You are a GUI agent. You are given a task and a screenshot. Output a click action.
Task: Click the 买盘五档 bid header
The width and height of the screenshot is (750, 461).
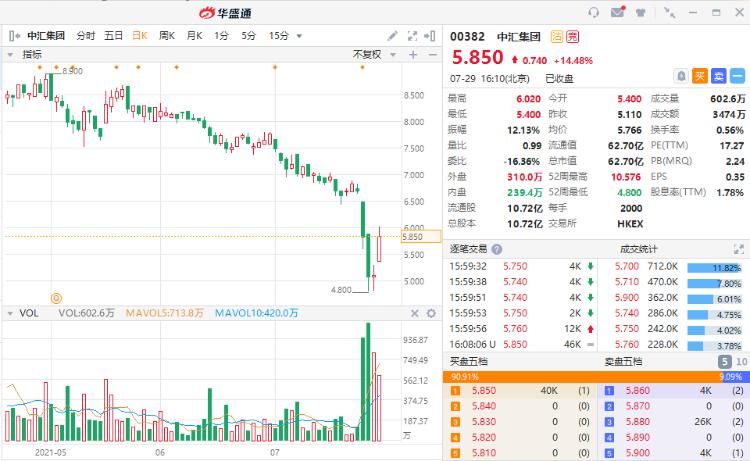point(468,362)
